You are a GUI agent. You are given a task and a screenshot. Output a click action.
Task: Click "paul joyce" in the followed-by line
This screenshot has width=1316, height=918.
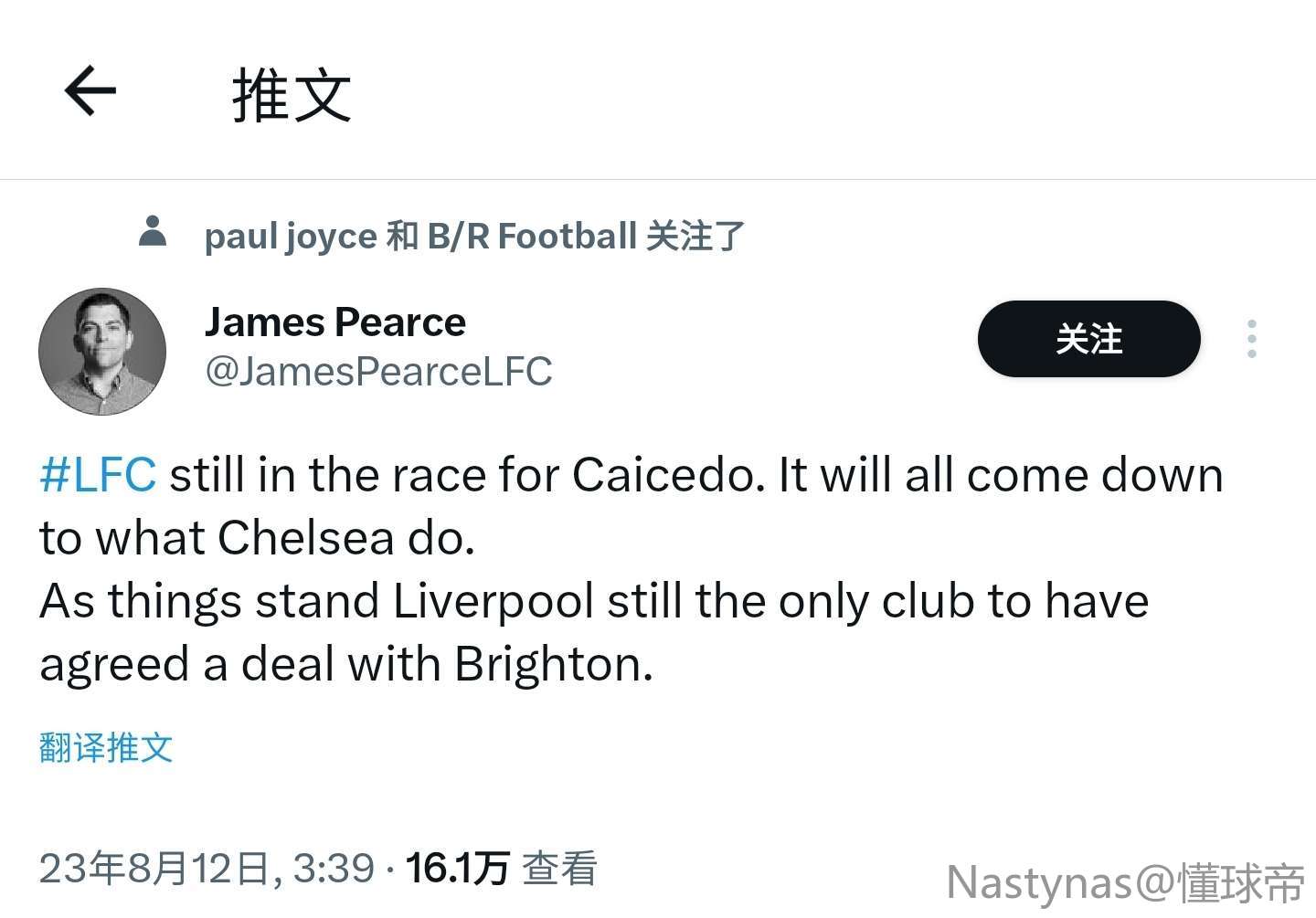290,237
